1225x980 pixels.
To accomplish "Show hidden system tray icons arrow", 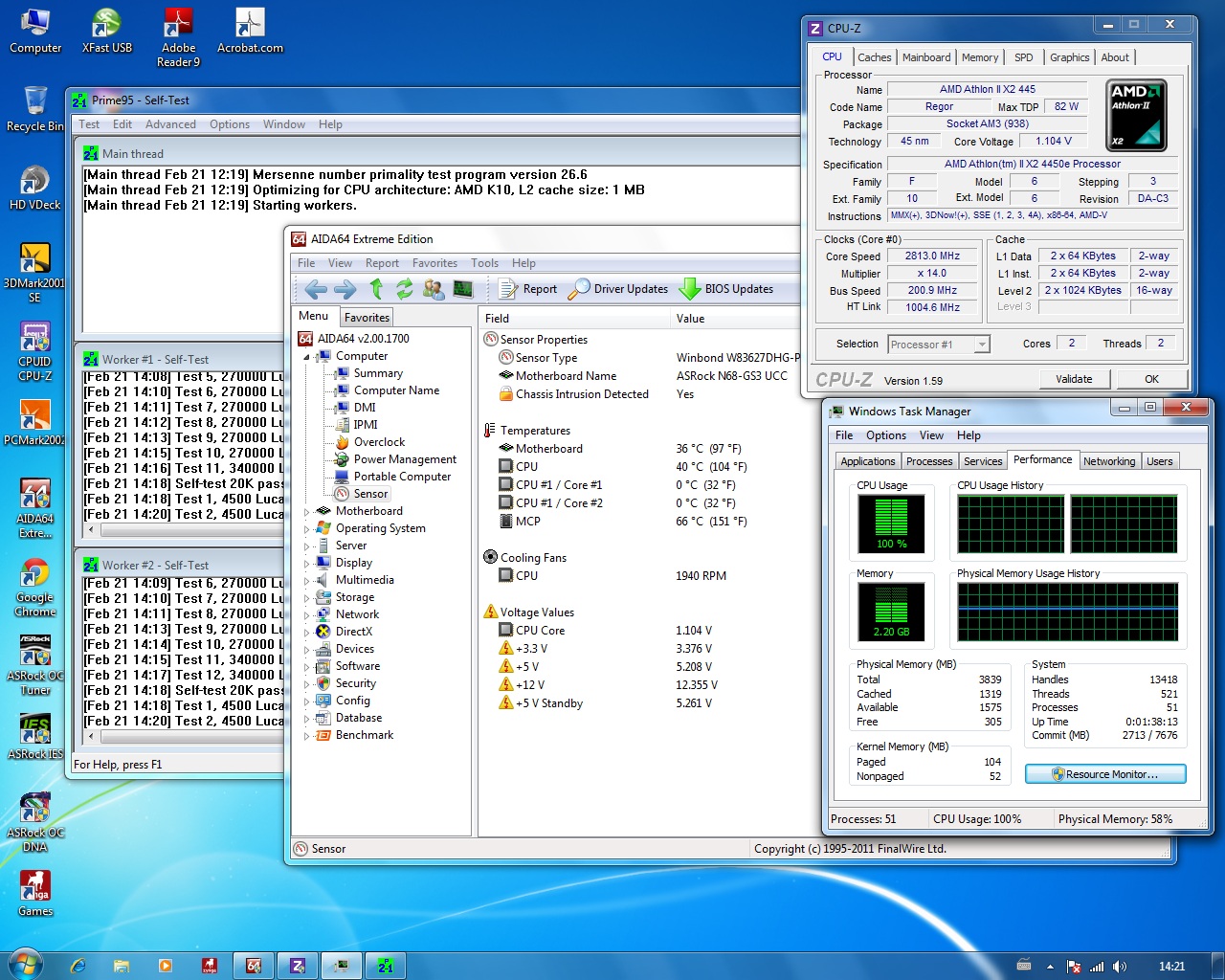I will [1050, 967].
